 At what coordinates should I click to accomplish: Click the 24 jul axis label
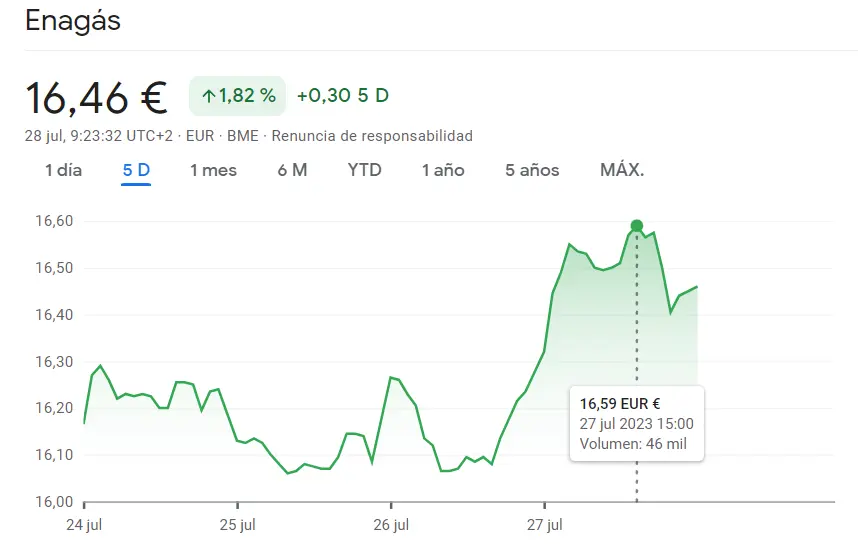point(84,524)
